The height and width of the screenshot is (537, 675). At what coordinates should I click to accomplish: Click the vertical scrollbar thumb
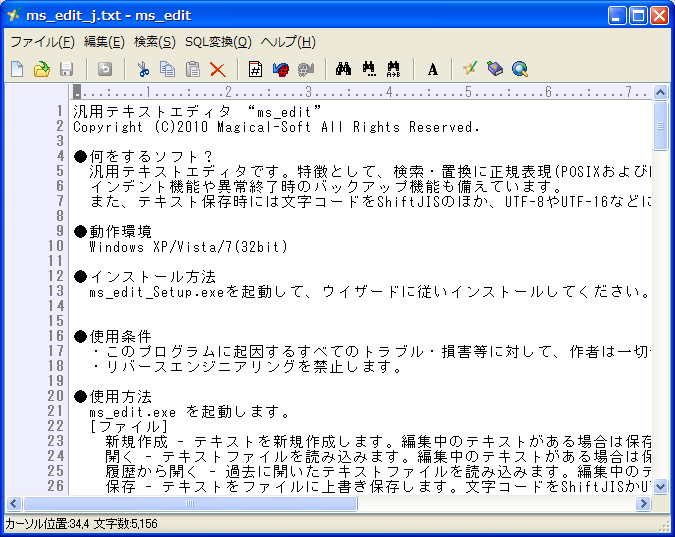click(660, 126)
